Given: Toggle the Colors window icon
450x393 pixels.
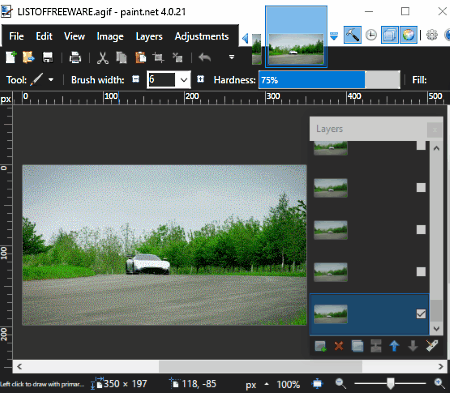Looking at the screenshot, I should click(408, 35).
